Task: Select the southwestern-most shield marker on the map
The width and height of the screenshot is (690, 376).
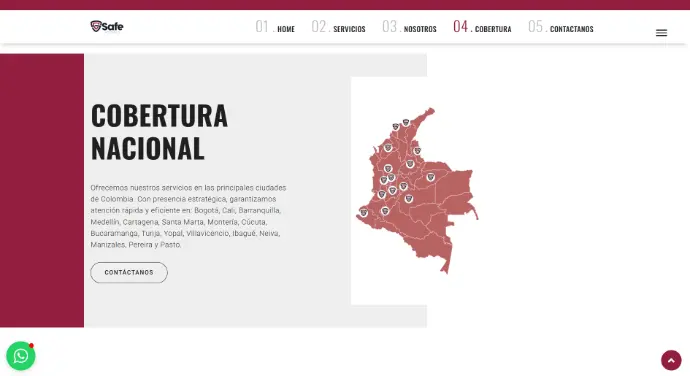Action: [x=363, y=213]
